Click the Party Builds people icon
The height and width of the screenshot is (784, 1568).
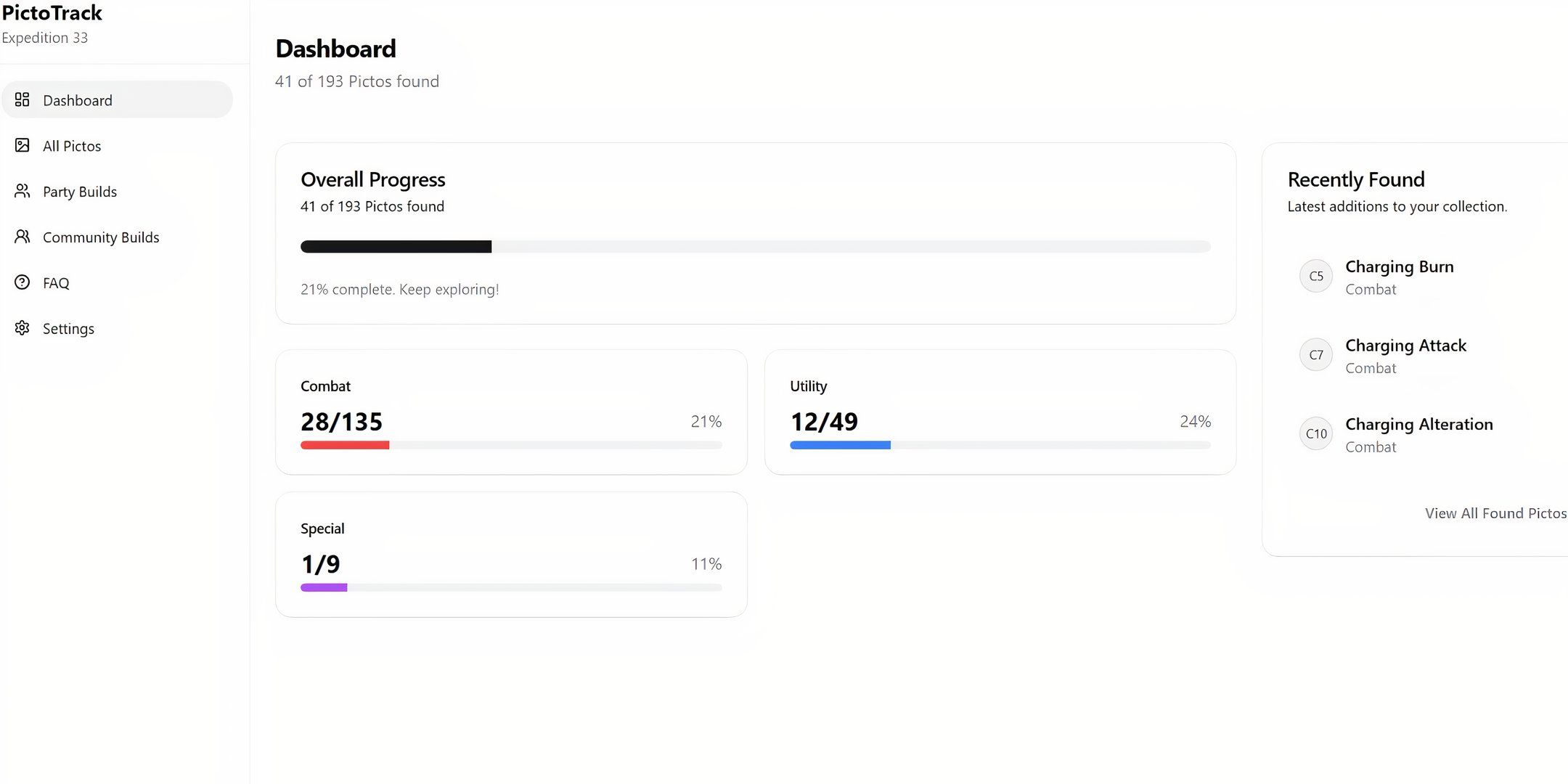point(23,191)
